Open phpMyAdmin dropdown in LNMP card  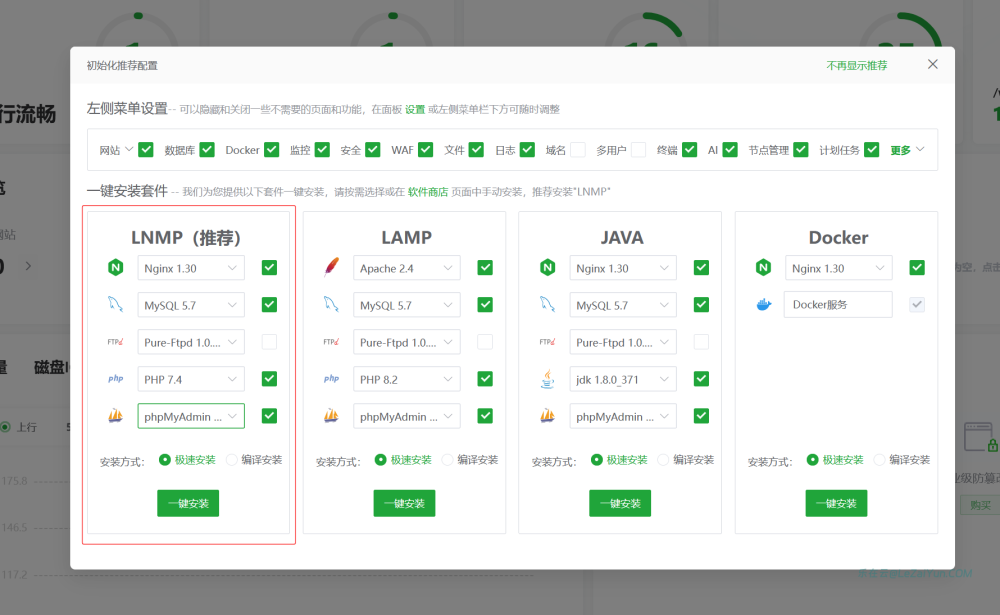pos(191,417)
